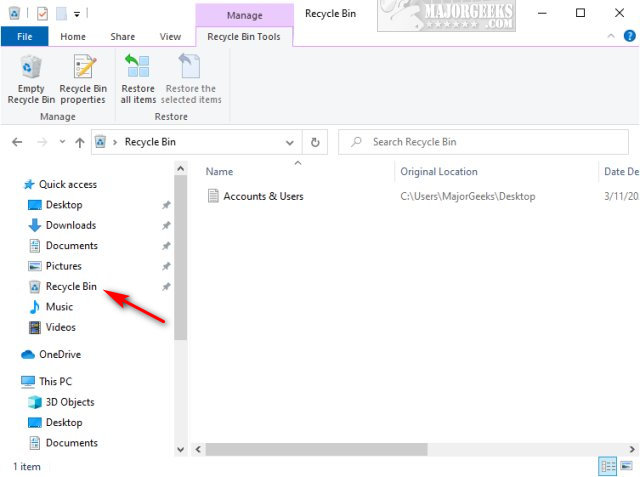Switch to large icons view
The height and width of the screenshot is (477, 640).
(x=626, y=466)
